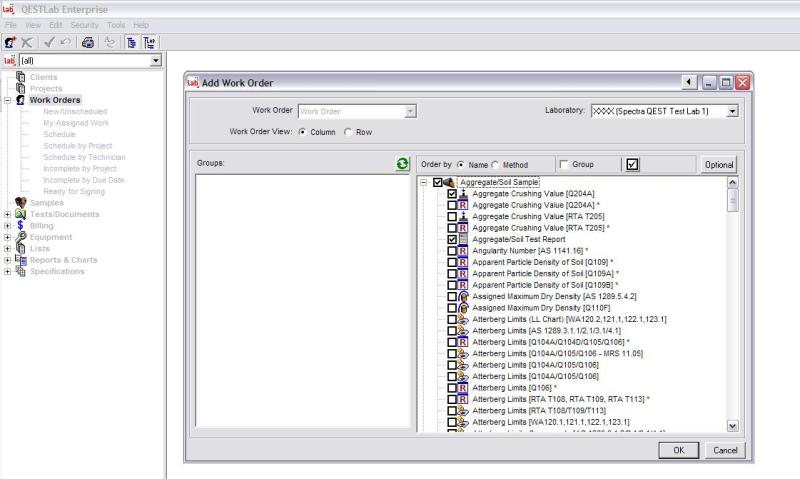Click the green refresh icon beside Groups
Screen dimensions: 800x479
pyautogui.click(x=402, y=164)
